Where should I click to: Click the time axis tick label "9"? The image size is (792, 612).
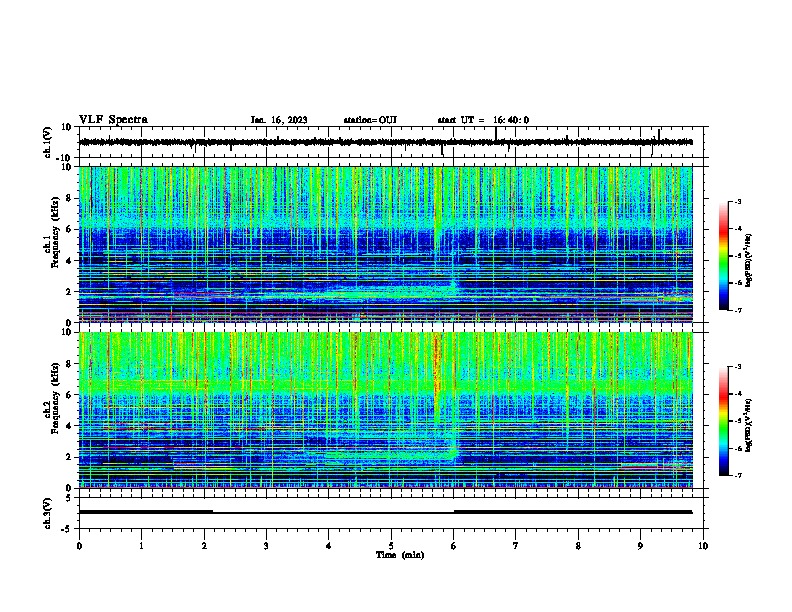(640, 546)
